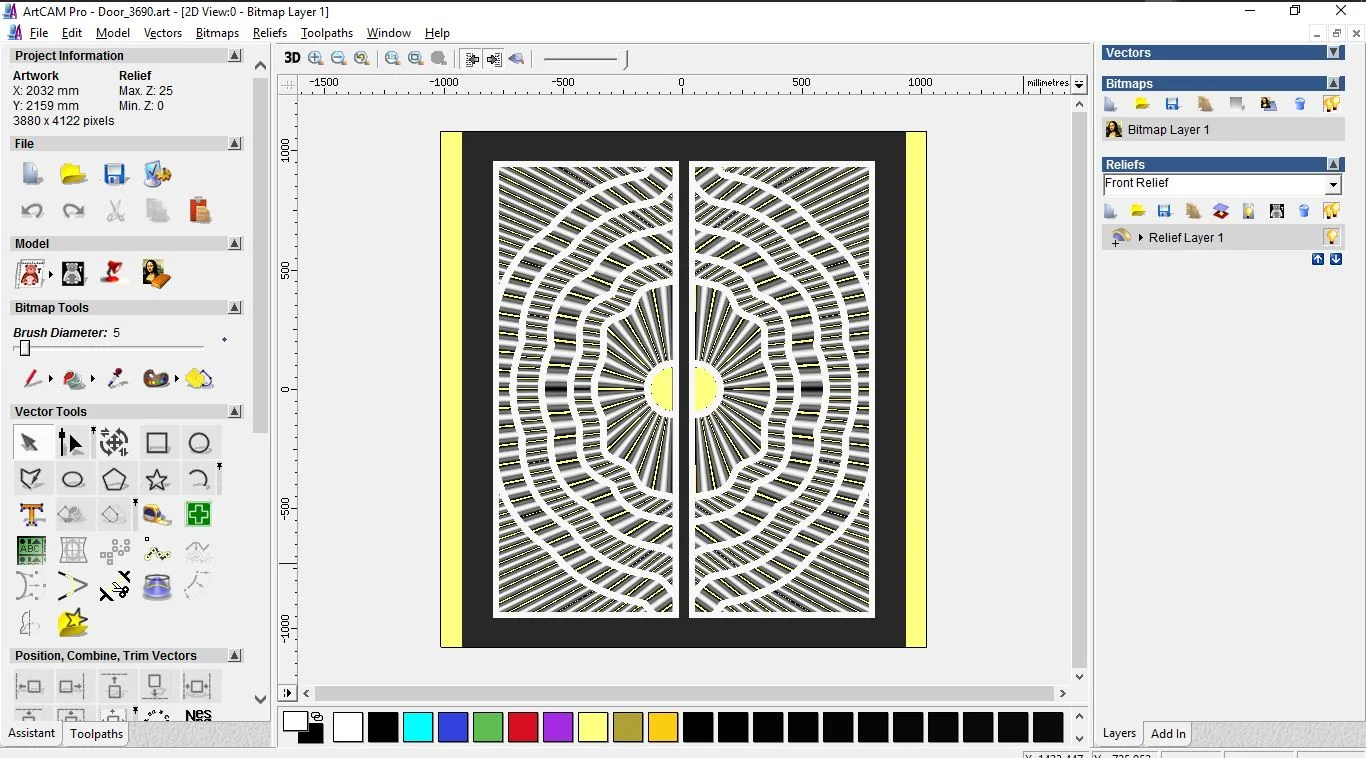Select Bitmap Layer 1 in list

[1168, 130]
